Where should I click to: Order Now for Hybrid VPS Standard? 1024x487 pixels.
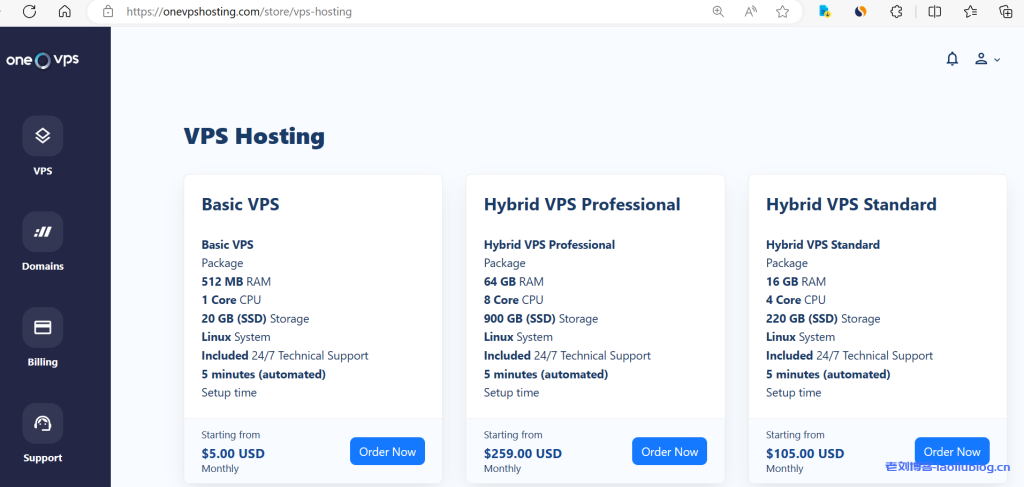pos(951,451)
